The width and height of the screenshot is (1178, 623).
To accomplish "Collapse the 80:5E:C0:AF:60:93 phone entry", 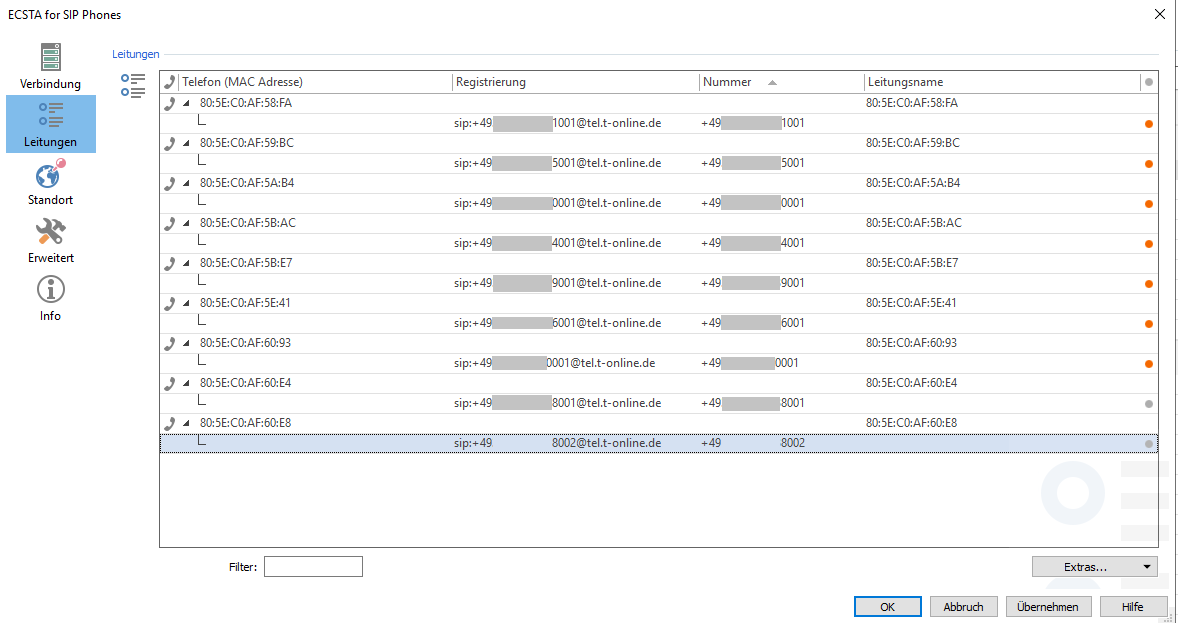I will tap(186, 344).
